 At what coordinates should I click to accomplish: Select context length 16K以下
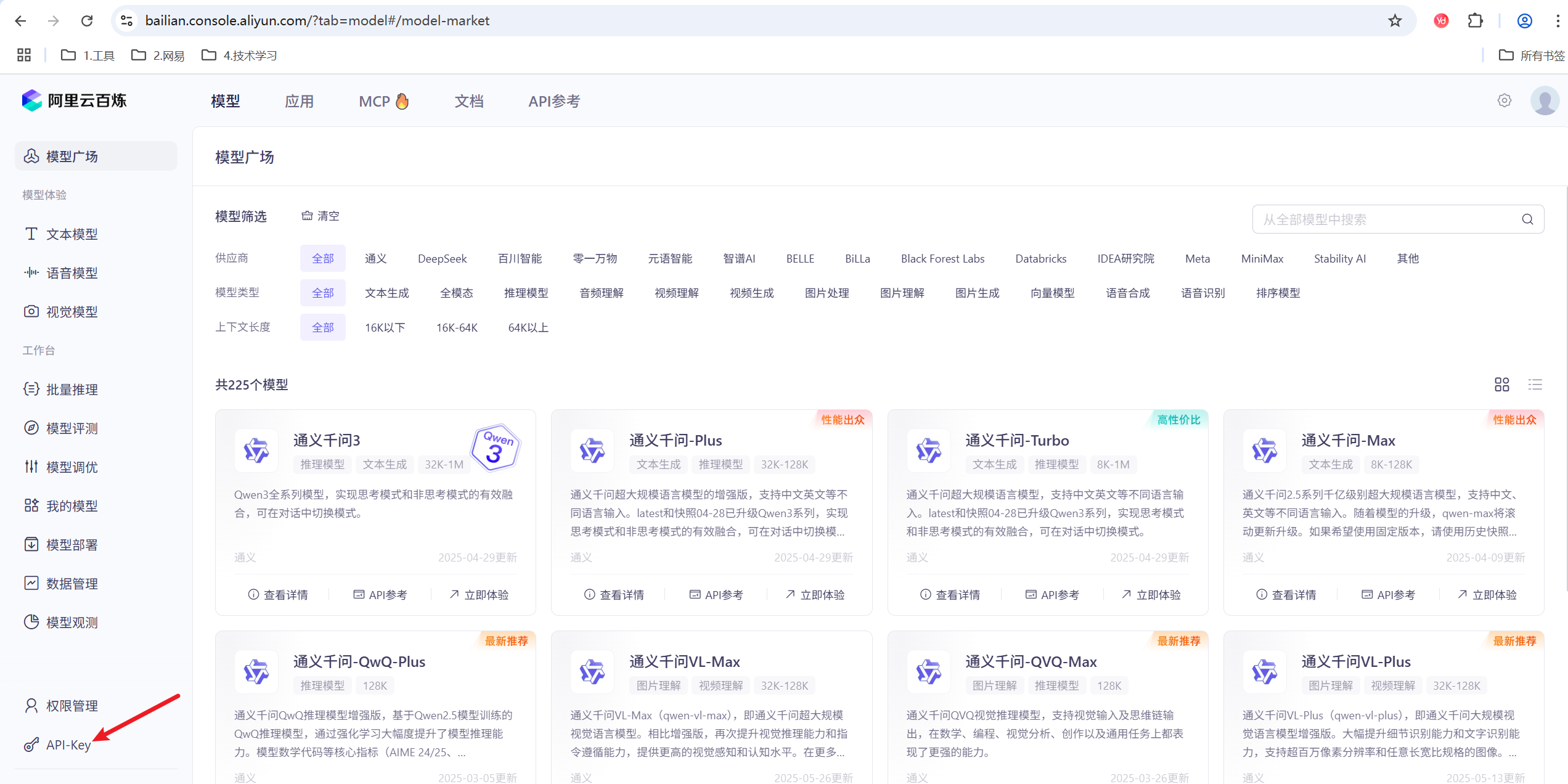point(385,327)
